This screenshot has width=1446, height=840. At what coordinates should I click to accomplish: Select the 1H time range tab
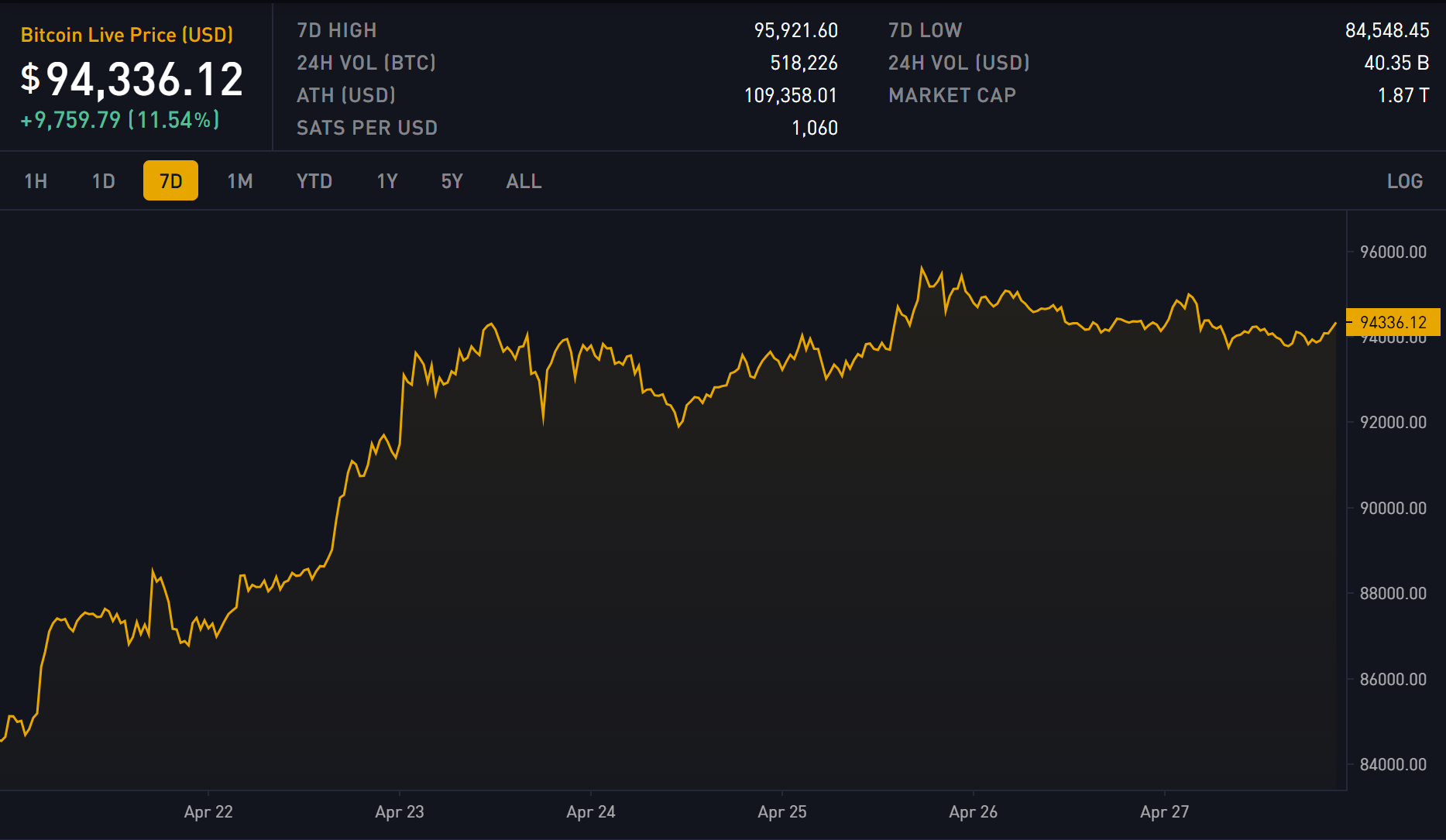[36, 181]
